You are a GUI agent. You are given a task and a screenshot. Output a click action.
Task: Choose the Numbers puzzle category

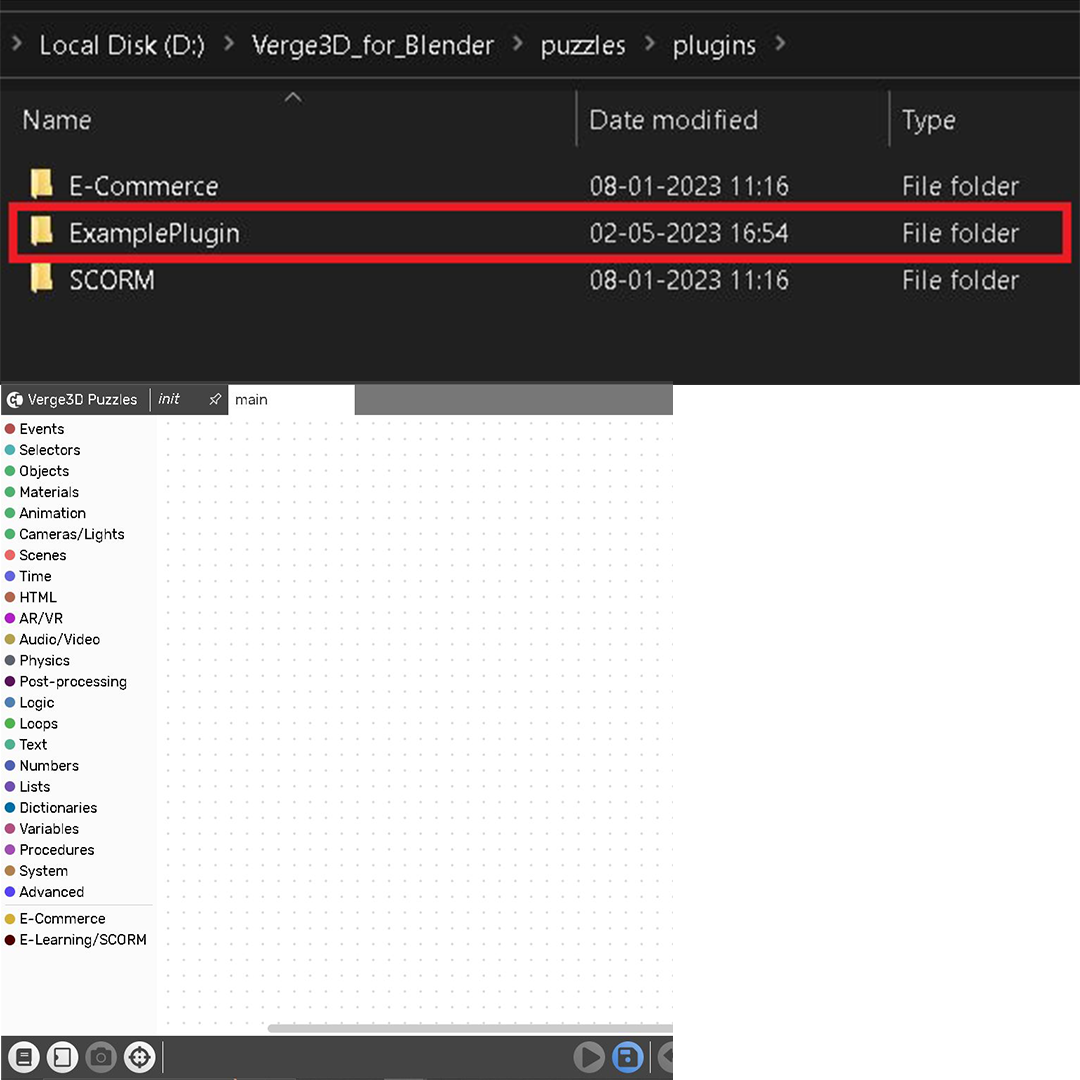(49, 765)
